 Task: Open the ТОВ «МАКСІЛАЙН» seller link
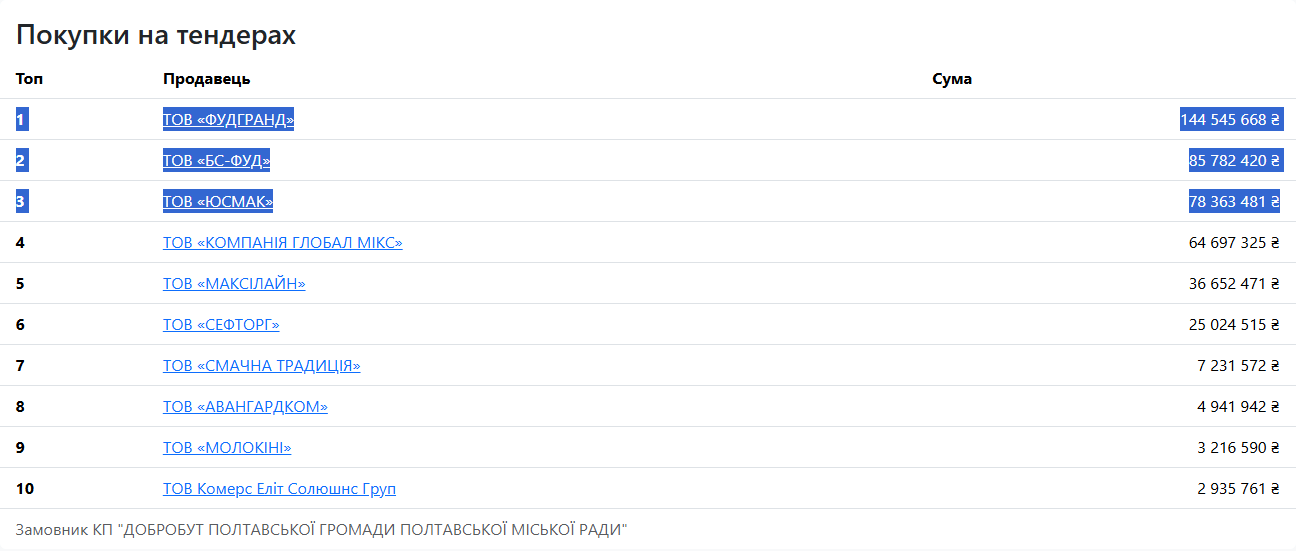point(234,284)
